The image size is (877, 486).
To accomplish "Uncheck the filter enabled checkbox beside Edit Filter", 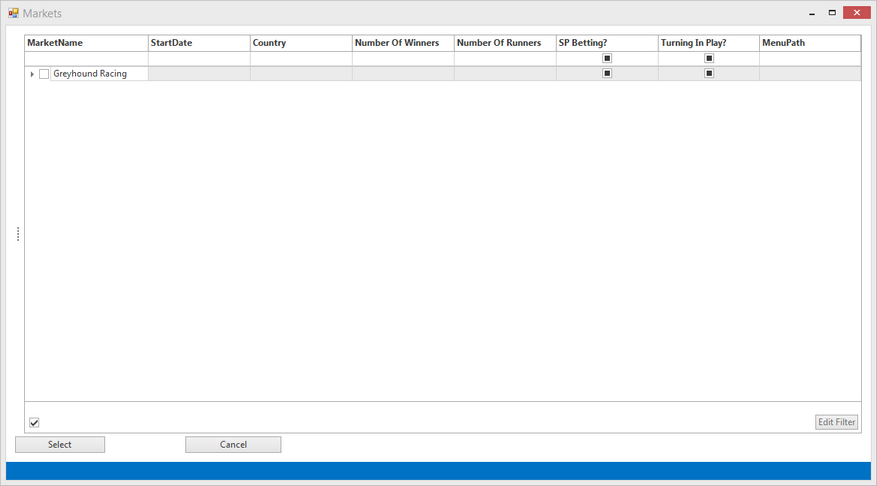I will pyautogui.click(x=34, y=422).
